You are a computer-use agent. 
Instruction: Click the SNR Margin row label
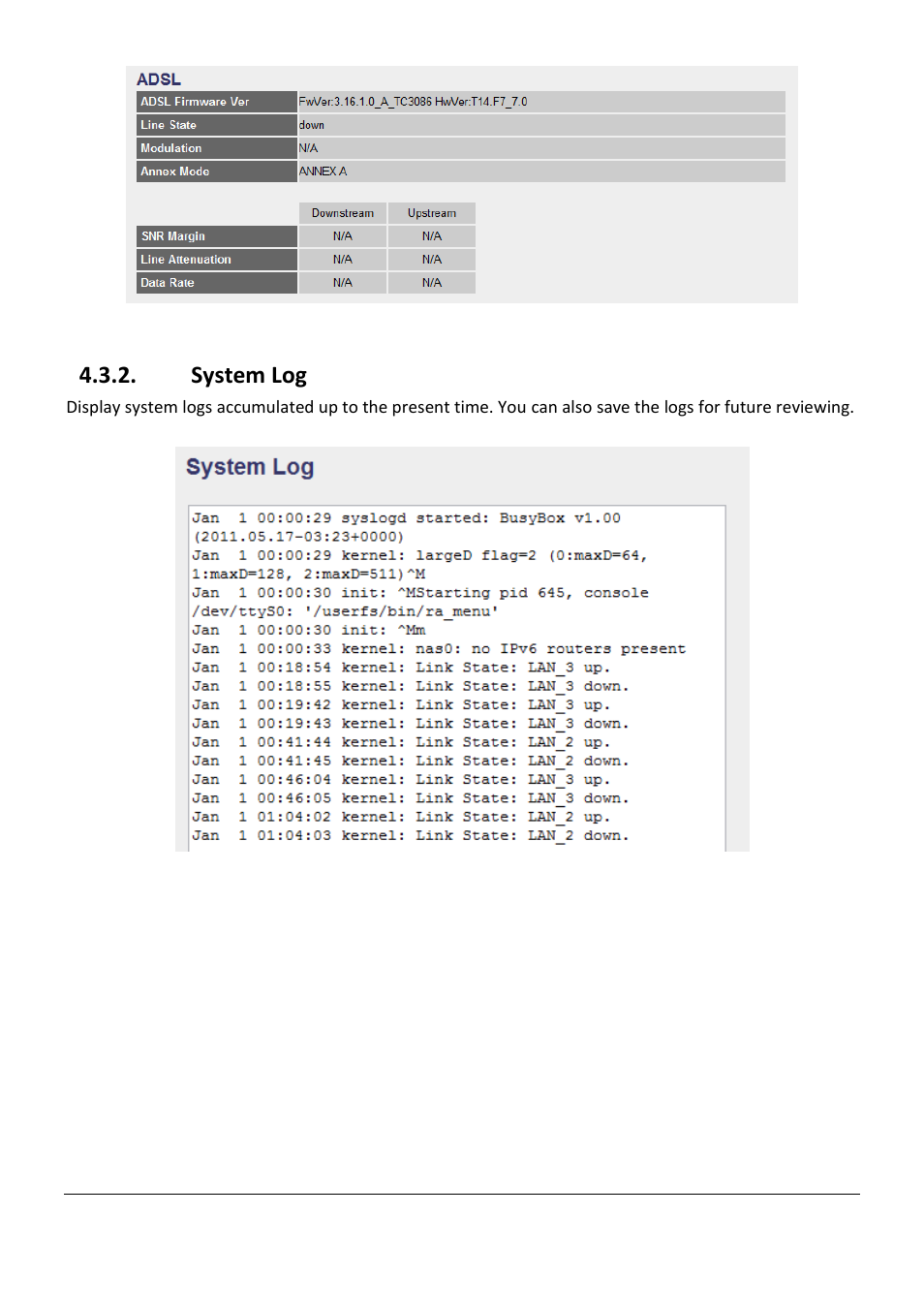(x=216, y=236)
